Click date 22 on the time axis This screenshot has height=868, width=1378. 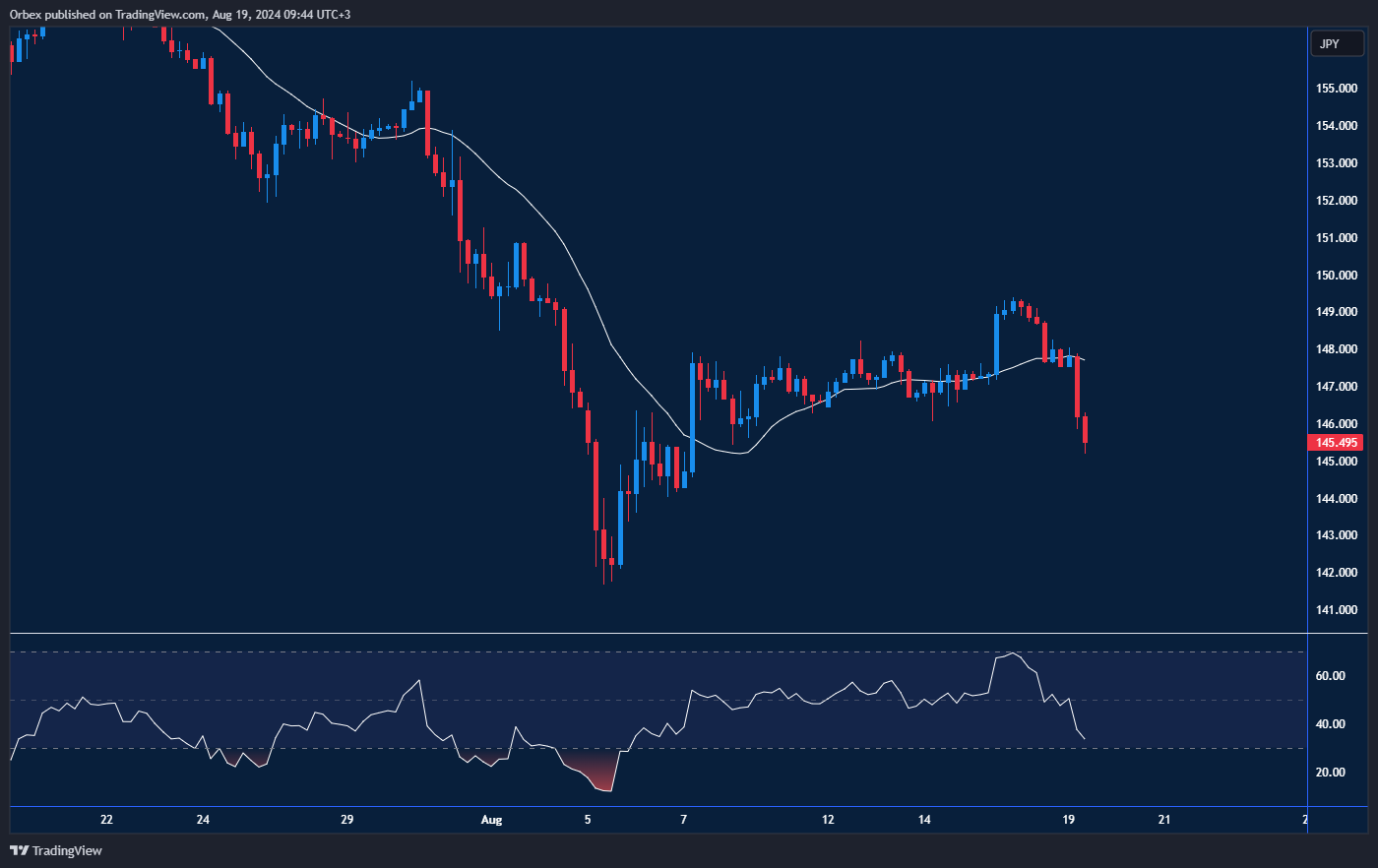(106, 820)
